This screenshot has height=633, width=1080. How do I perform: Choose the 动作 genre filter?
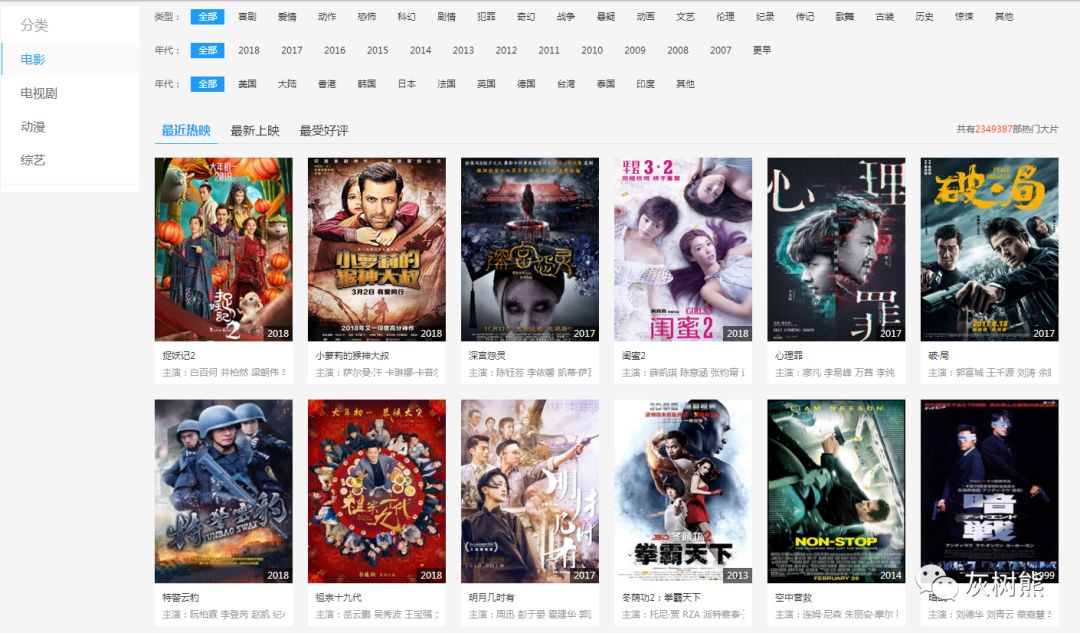coord(327,17)
